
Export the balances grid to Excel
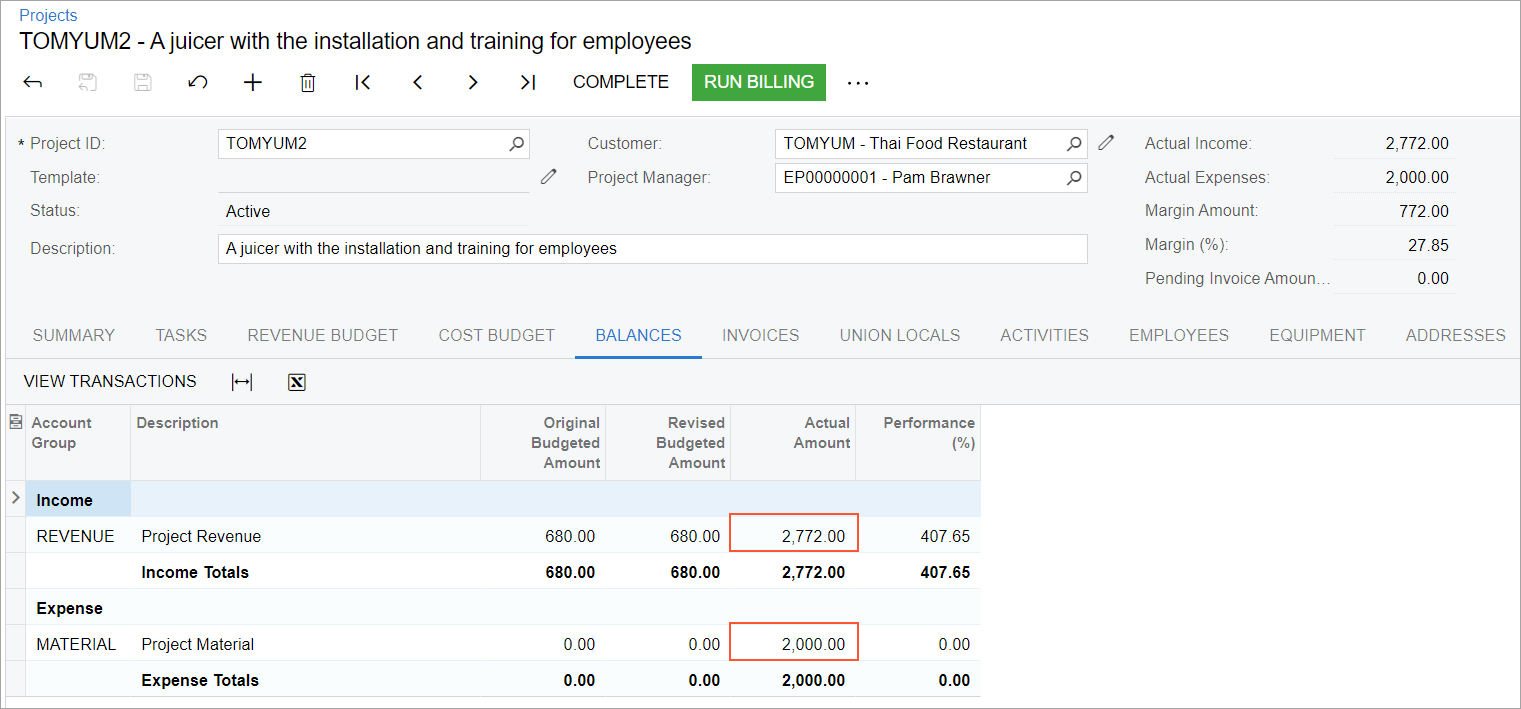(296, 381)
